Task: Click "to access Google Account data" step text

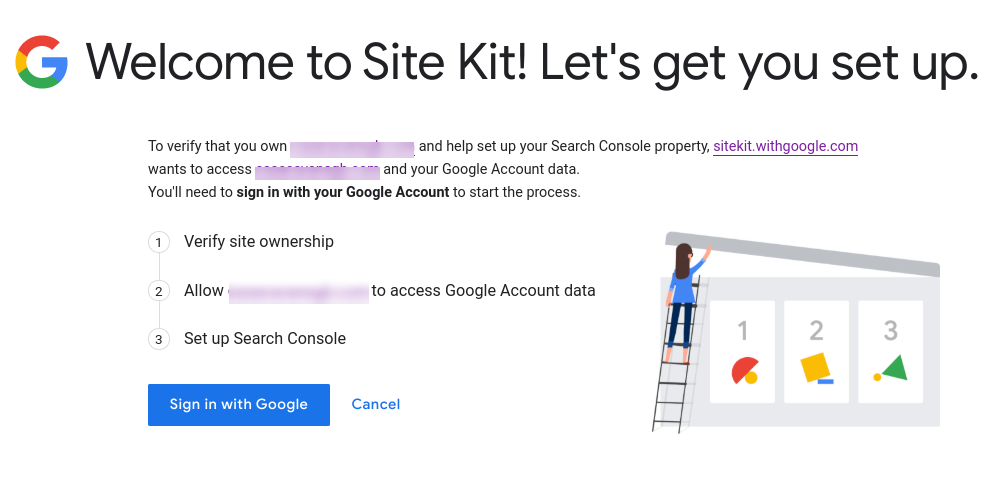Action: pyautogui.click(x=483, y=291)
